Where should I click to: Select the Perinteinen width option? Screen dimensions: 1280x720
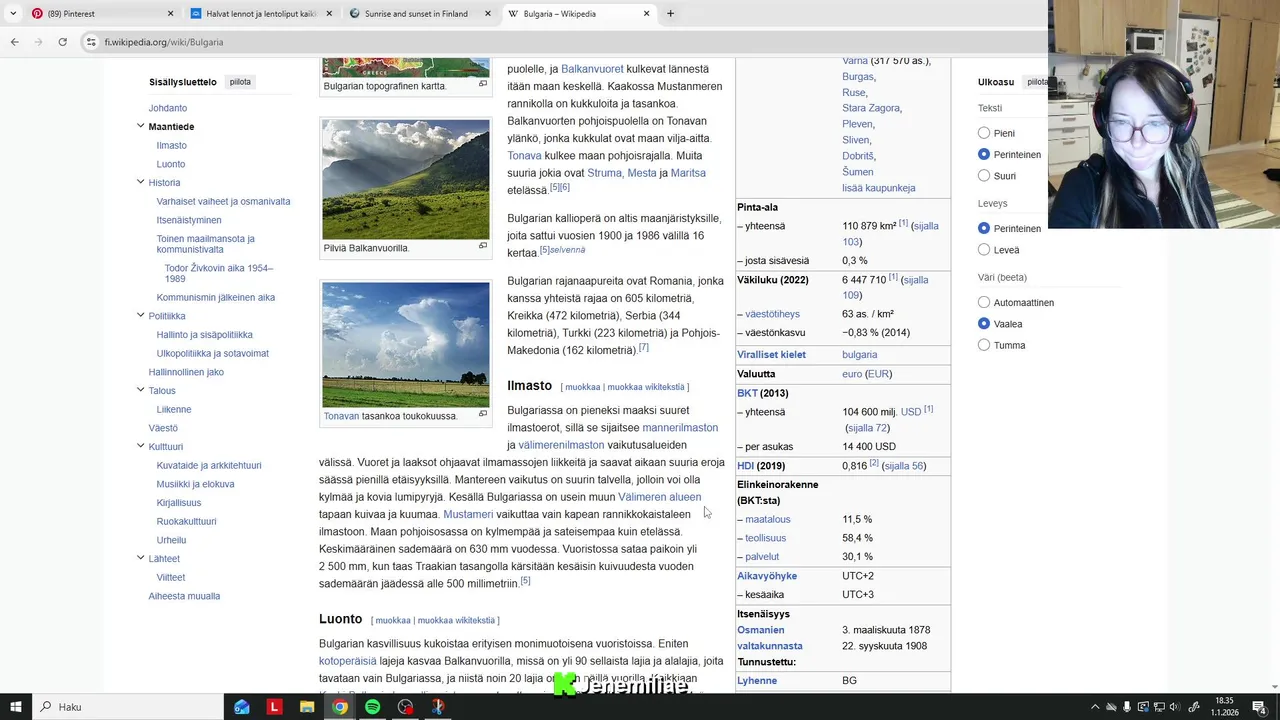984,228
